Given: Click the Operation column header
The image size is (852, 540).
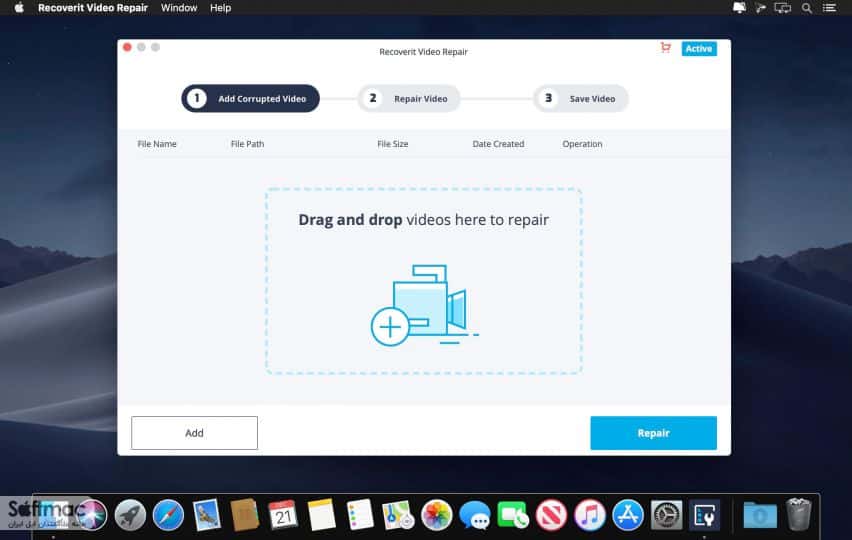Looking at the screenshot, I should point(582,144).
